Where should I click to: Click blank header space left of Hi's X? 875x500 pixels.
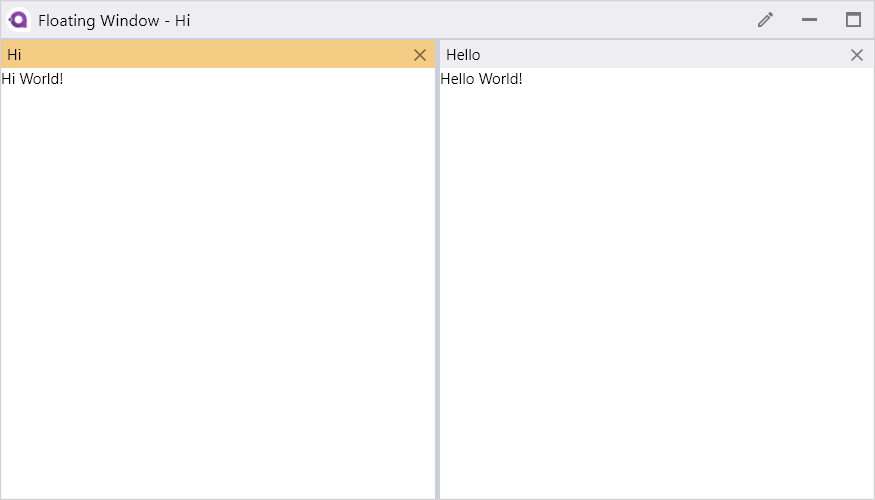click(x=218, y=55)
